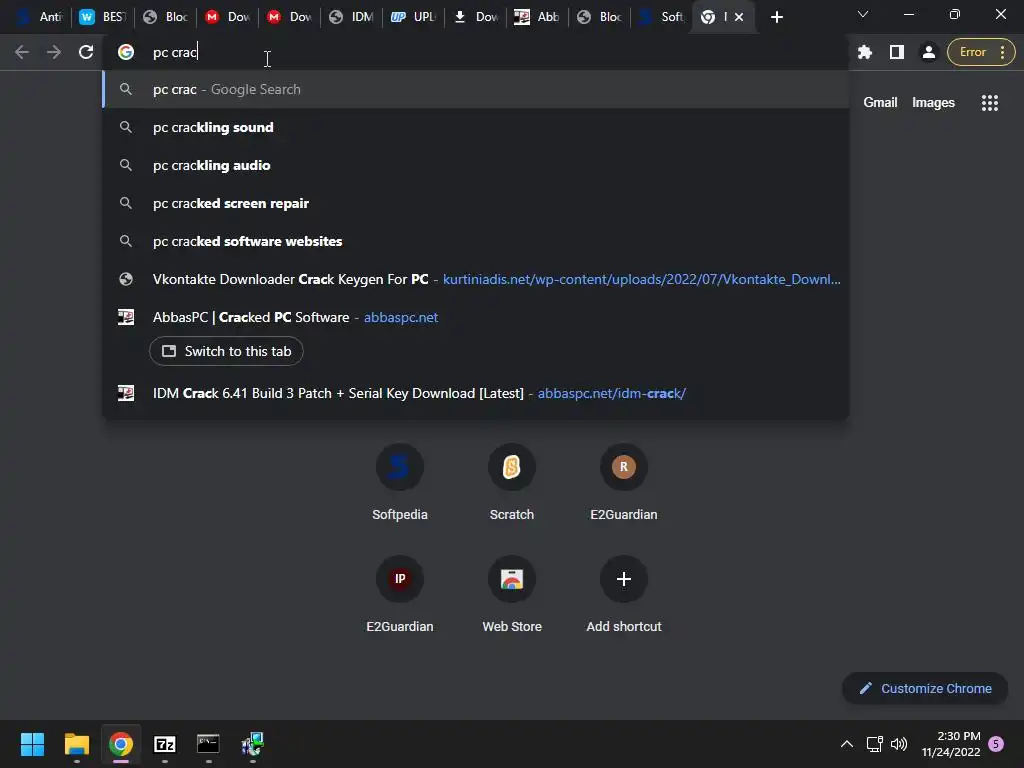Viewport: 1024px width, 768px height.
Task: Open E2Guardian shortcut with IP icon
Action: [x=400, y=594]
